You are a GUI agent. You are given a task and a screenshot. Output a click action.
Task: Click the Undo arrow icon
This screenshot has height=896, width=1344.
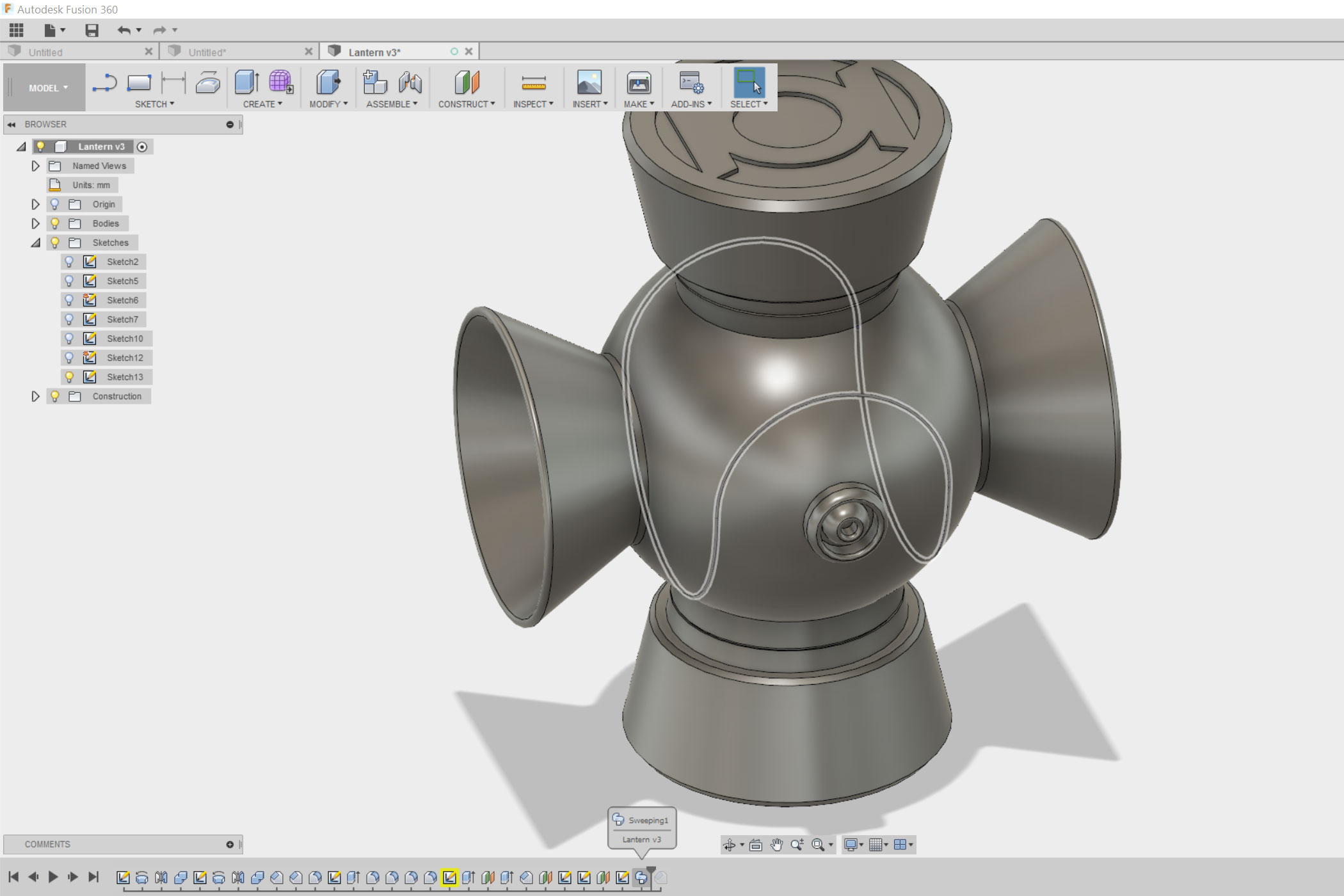coord(124,30)
